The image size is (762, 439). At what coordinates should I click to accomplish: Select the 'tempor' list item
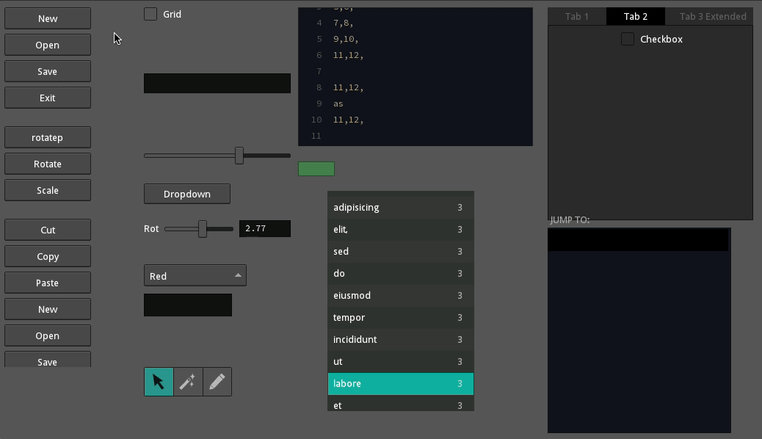(x=400, y=317)
